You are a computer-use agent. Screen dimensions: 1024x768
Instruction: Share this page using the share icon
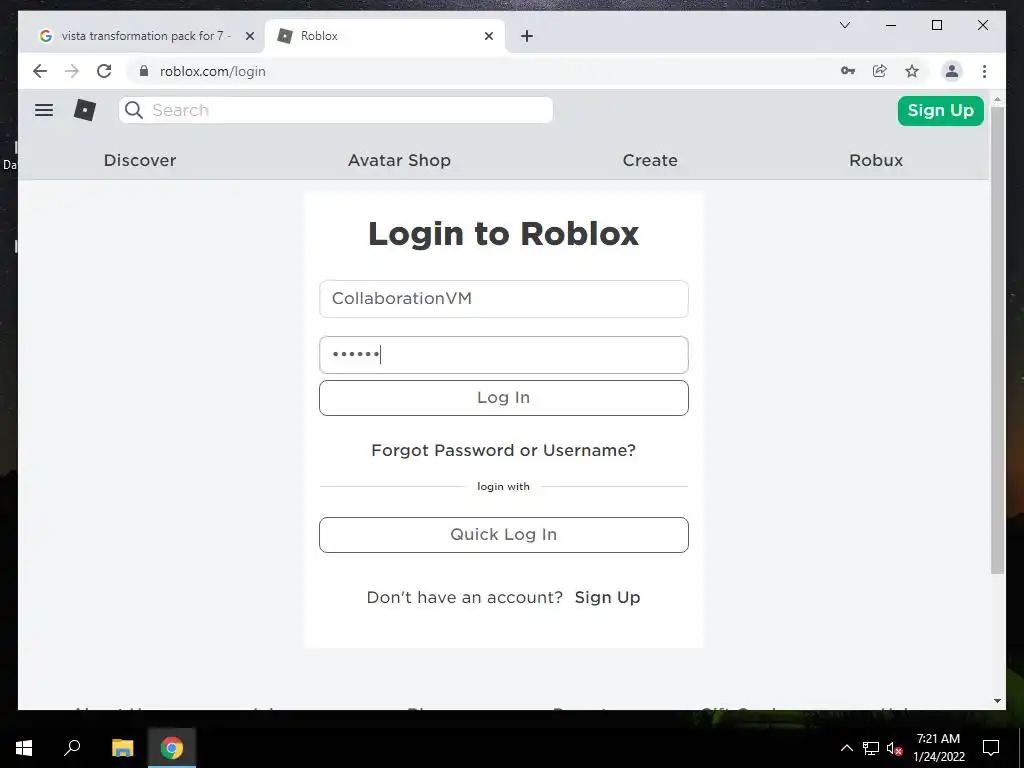[x=880, y=71]
